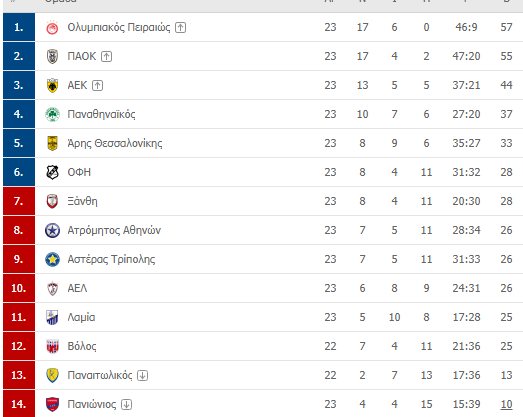Click the ΑΕΚ yellow eagle crest
This screenshot has width=523, height=417.
(x=52, y=85)
